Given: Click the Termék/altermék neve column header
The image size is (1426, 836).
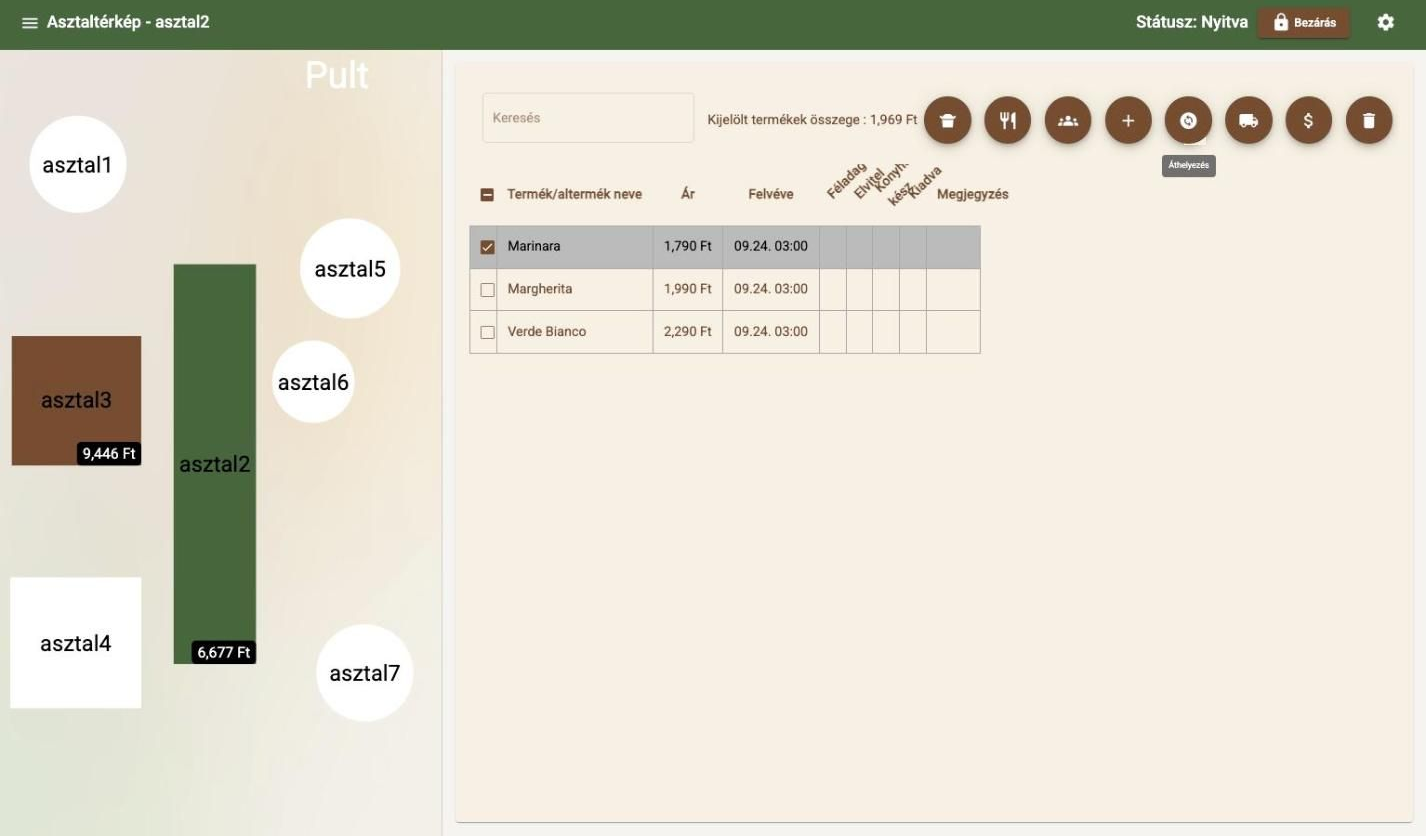Looking at the screenshot, I should pos(575,194).
